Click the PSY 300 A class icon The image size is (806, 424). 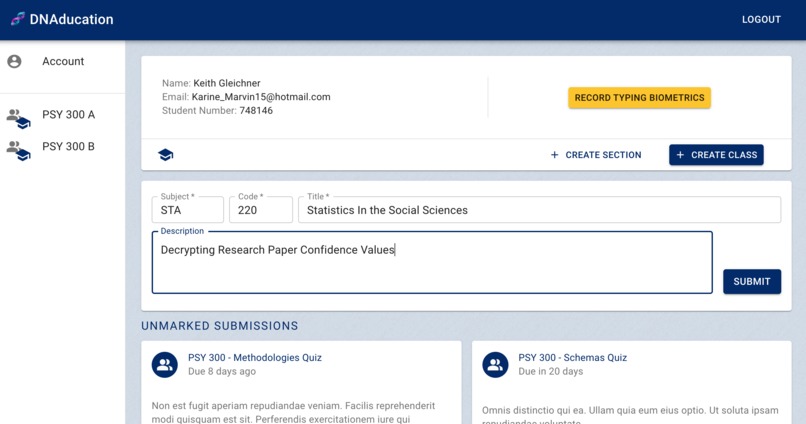(x=19, y=119)
